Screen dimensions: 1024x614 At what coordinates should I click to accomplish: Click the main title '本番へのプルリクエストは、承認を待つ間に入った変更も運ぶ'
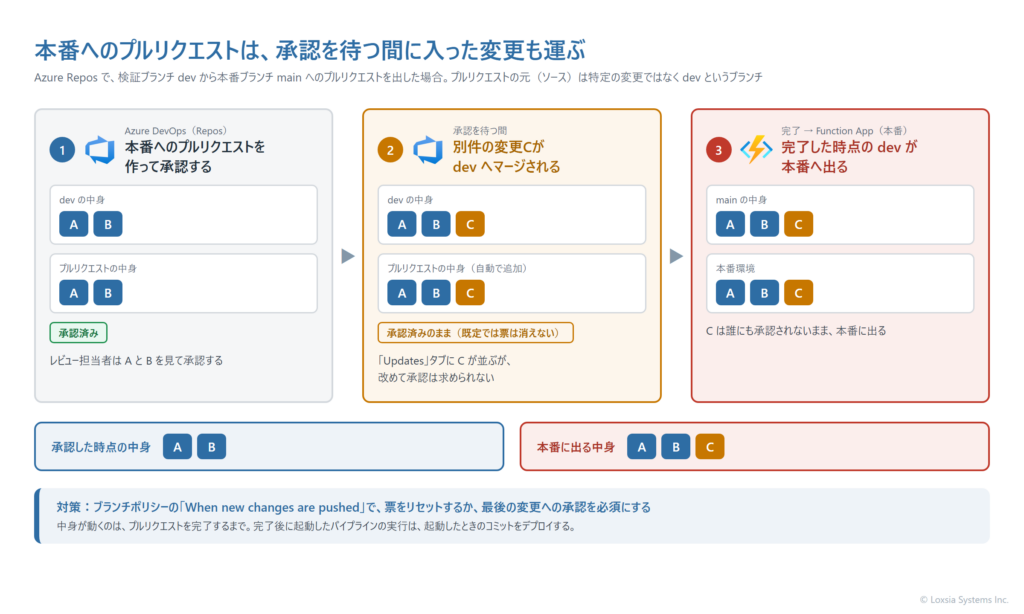pyautogui.click(x=310, y=50)
